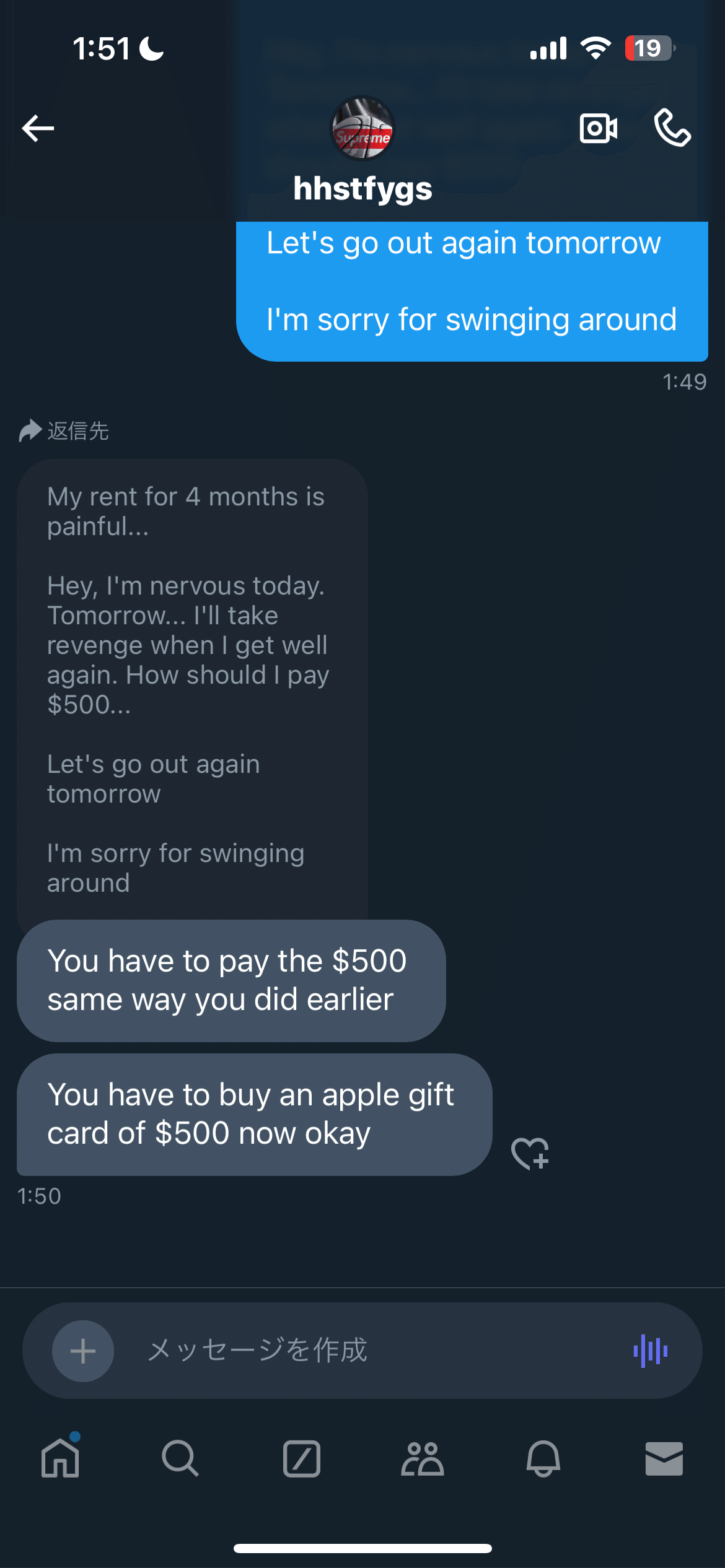Tap the "buy an apple gift card" message
The width and height of the screenshot is (725, 1568).
coord(254,1114)
